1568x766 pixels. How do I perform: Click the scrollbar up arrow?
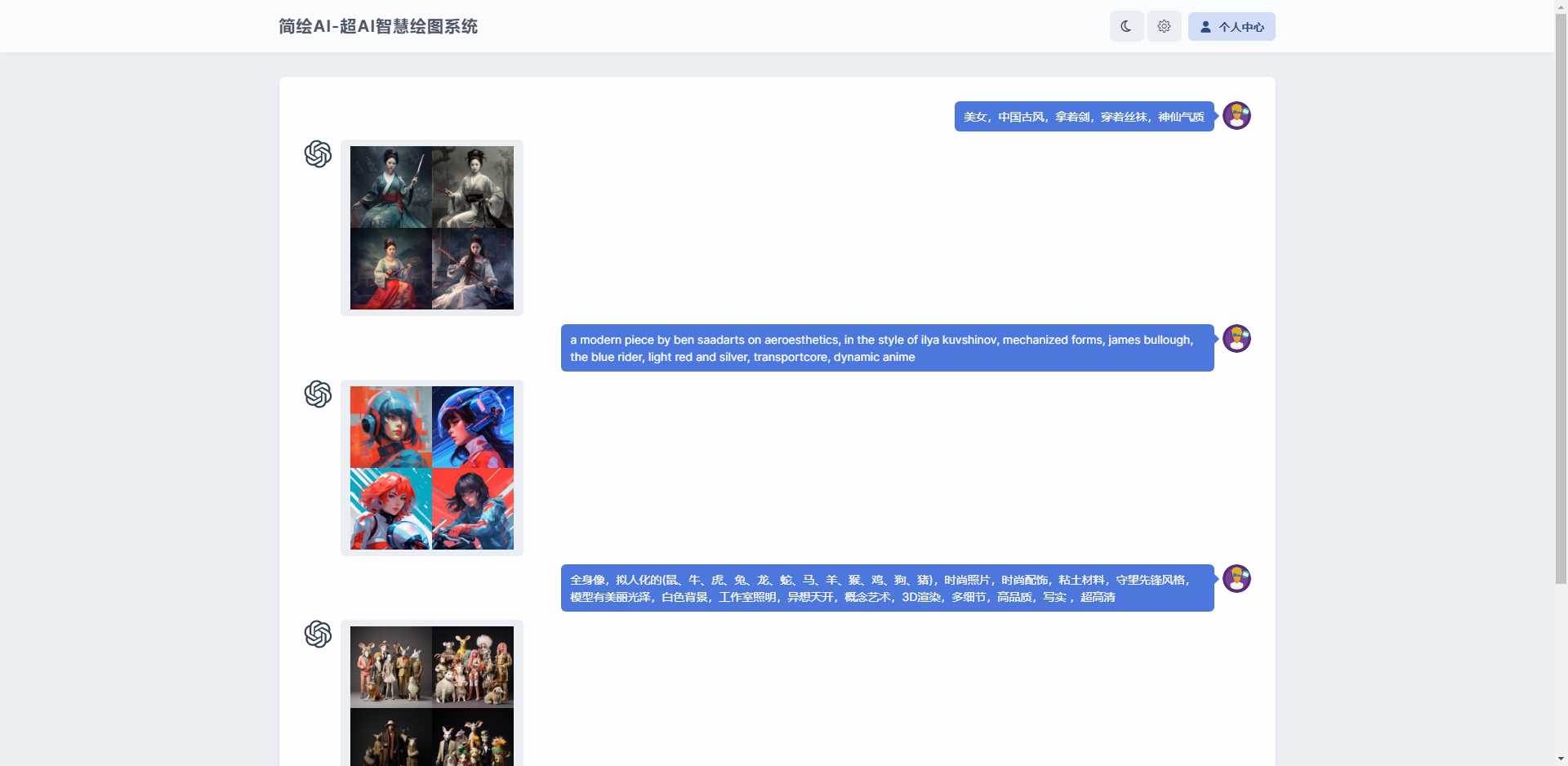tap(1561, 6)
